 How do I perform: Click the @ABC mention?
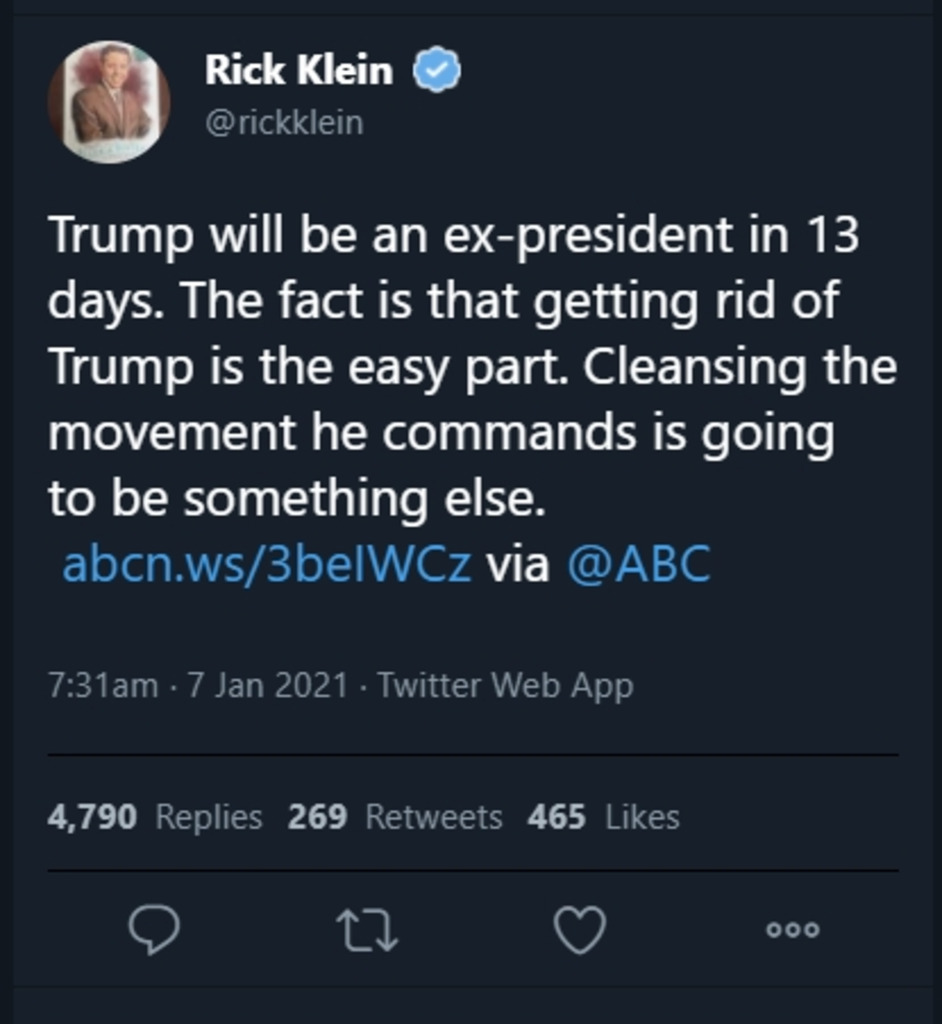[638, 565]
